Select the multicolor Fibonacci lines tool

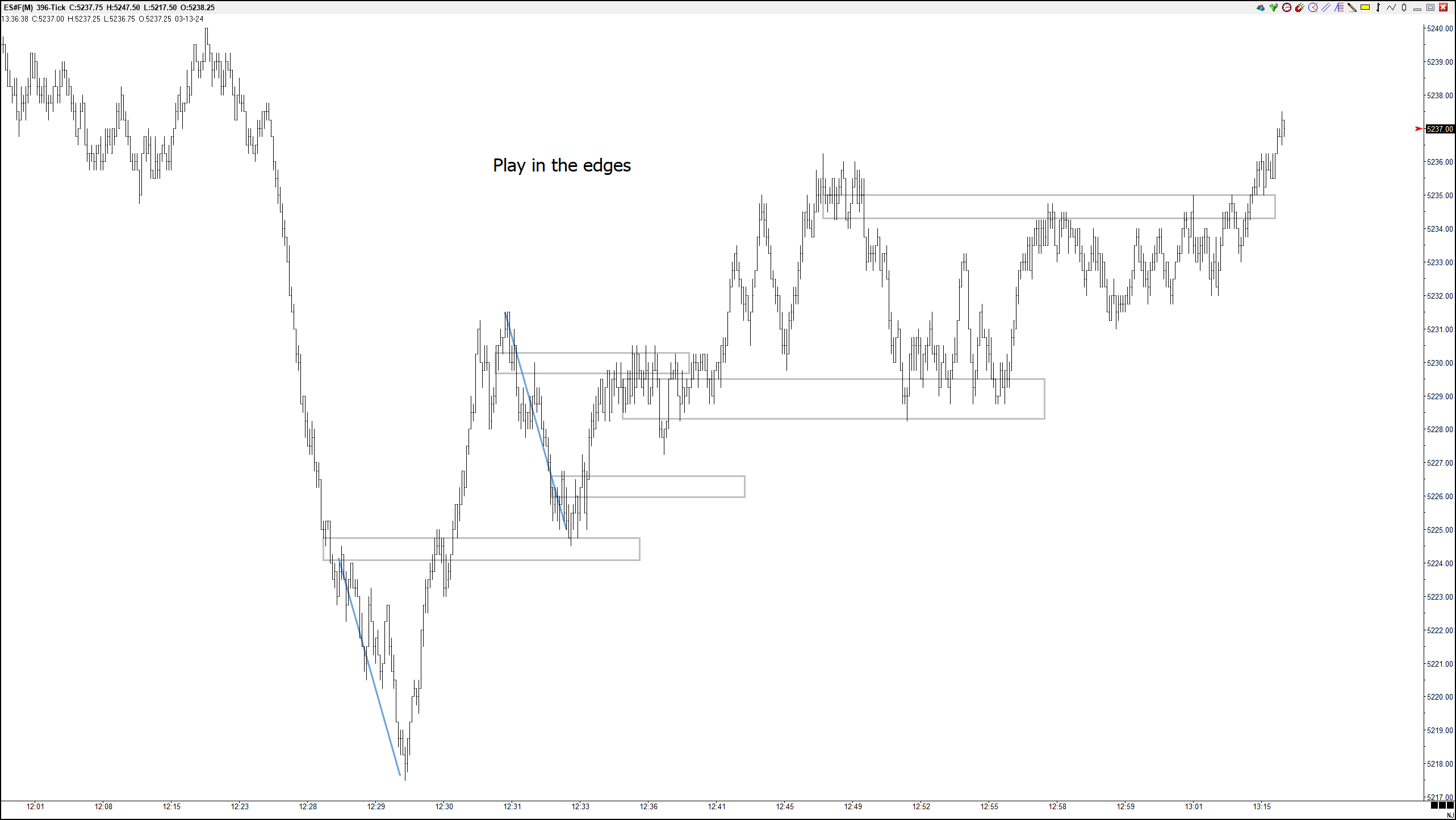1339,7
